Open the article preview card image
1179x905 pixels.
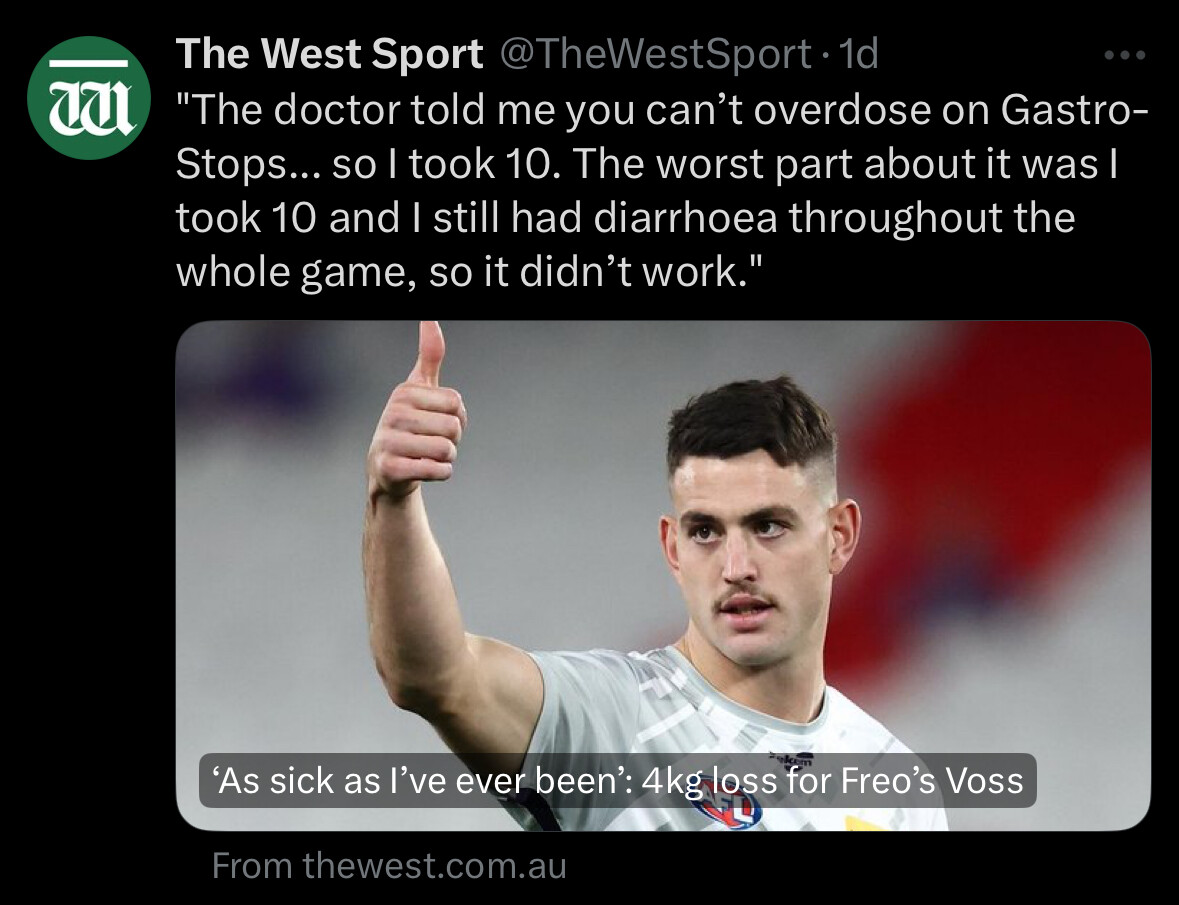pos(663,576)
